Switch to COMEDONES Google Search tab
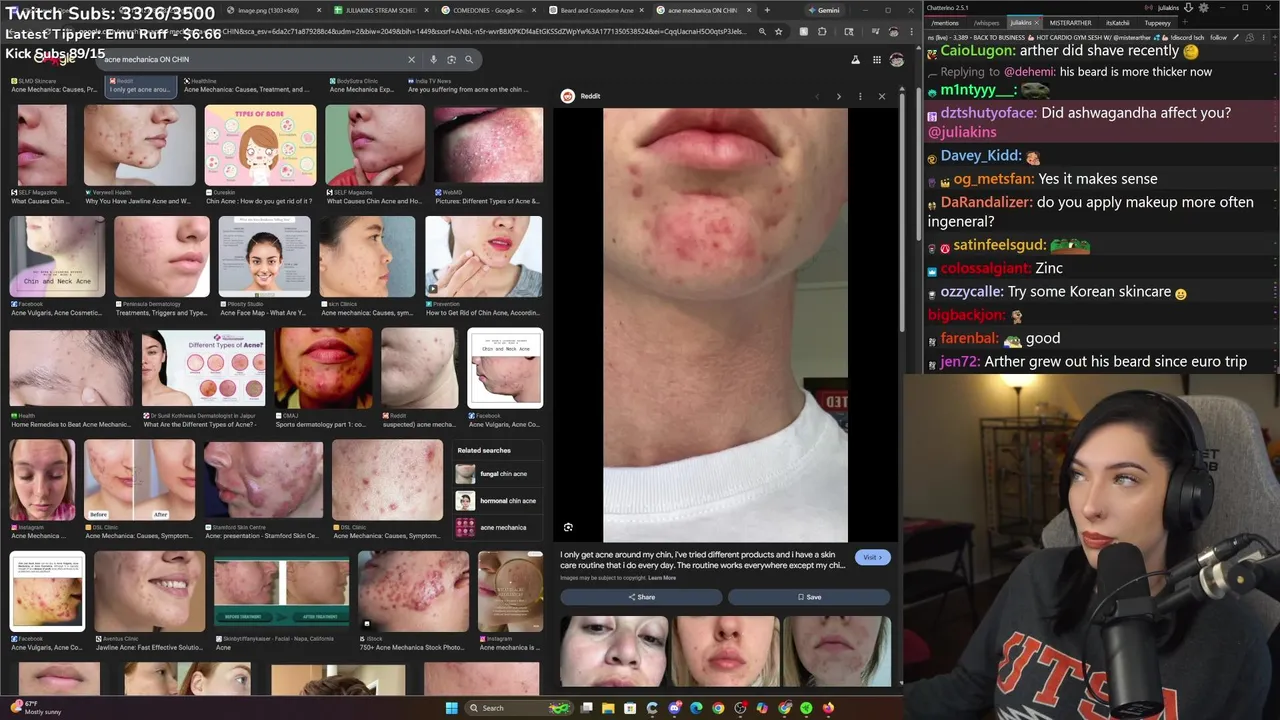Screen dimensions: 1280x720 pyautogui.click(x=490, y=10)
